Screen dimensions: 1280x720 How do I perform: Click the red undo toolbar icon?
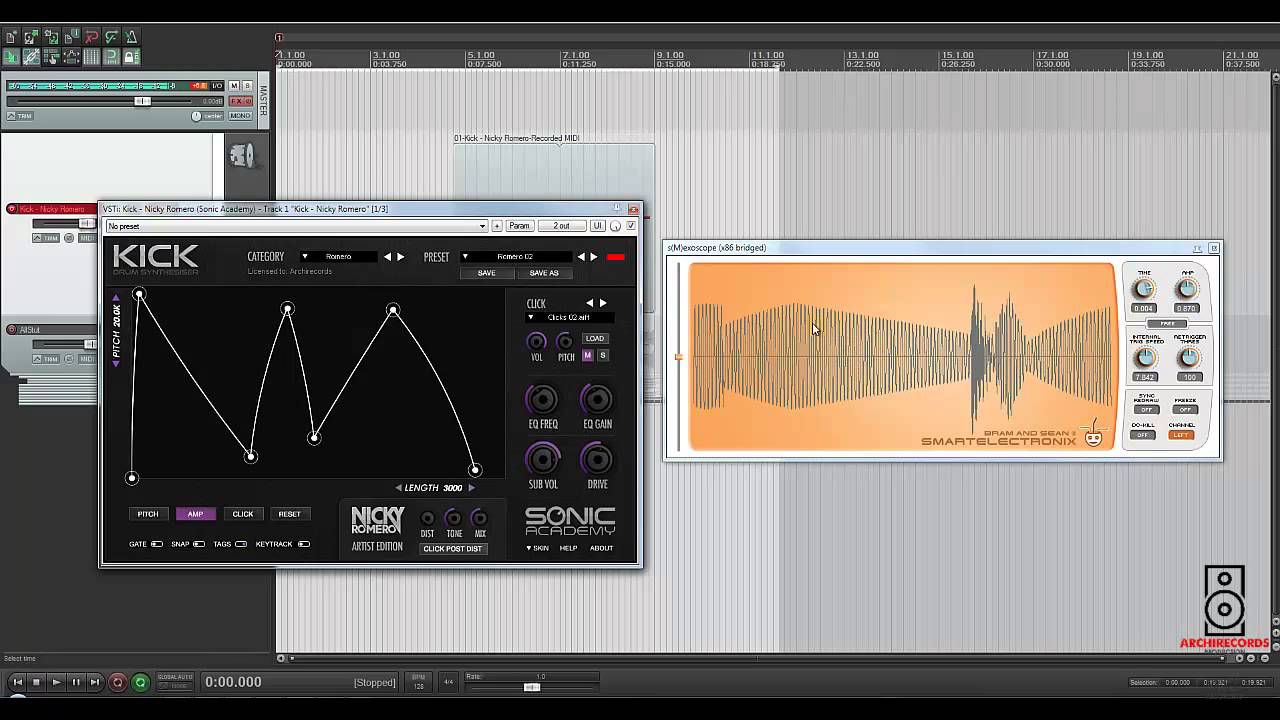point(91,37)
